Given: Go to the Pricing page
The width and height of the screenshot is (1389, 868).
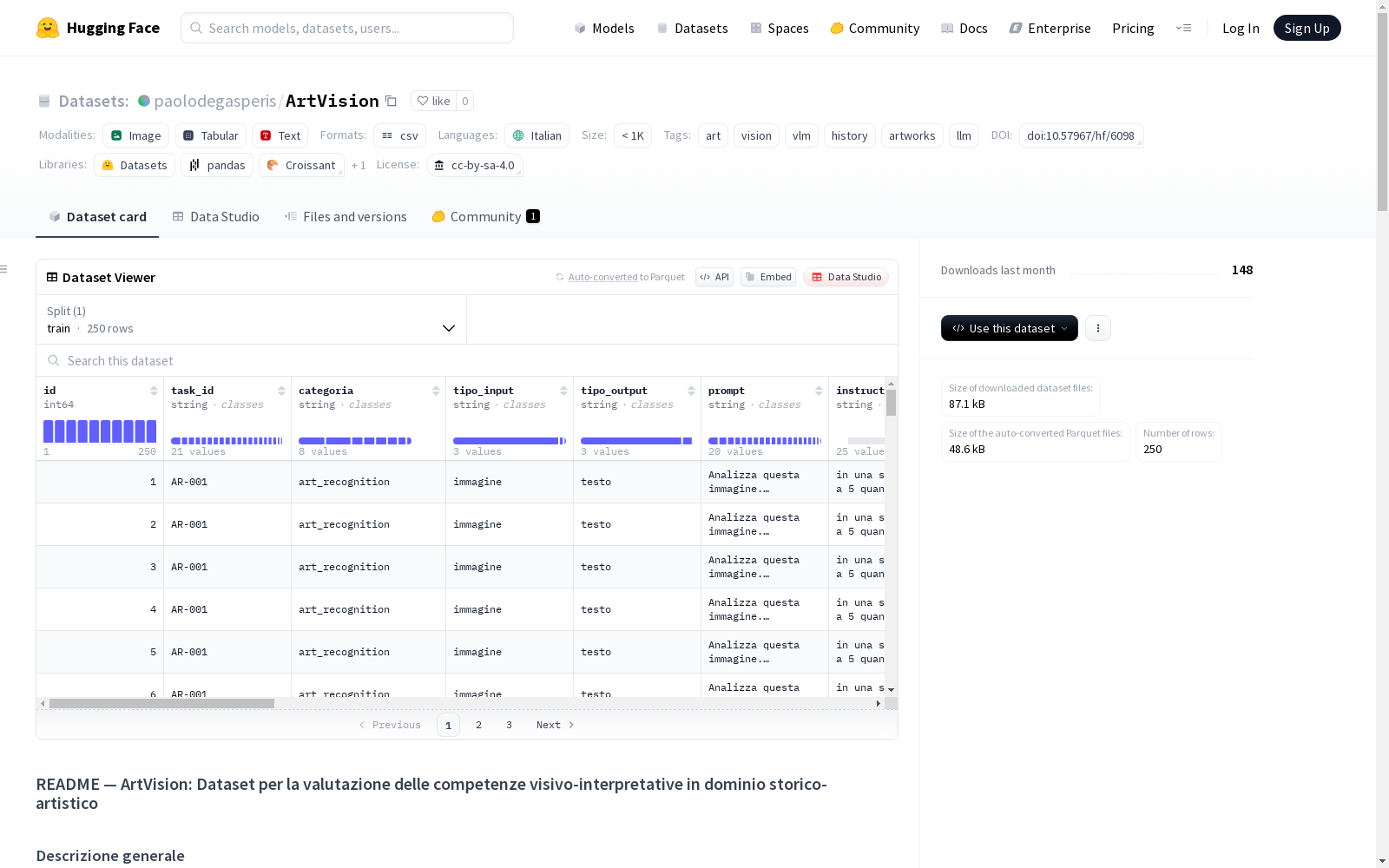Looking at the screenshot, I should 1133,28.
